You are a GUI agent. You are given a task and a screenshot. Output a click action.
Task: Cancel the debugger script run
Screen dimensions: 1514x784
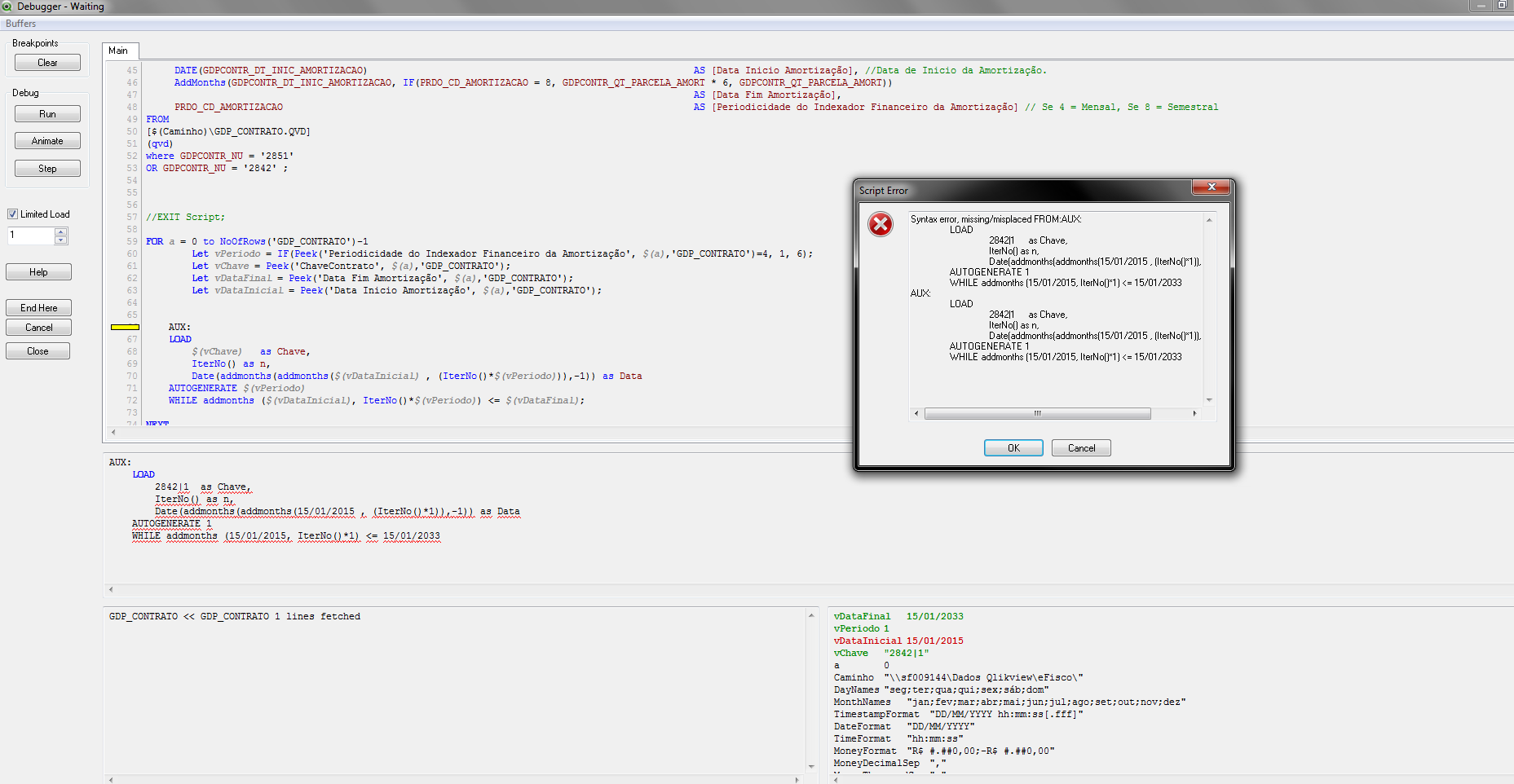pyautogui.click(x=38, y=328)
